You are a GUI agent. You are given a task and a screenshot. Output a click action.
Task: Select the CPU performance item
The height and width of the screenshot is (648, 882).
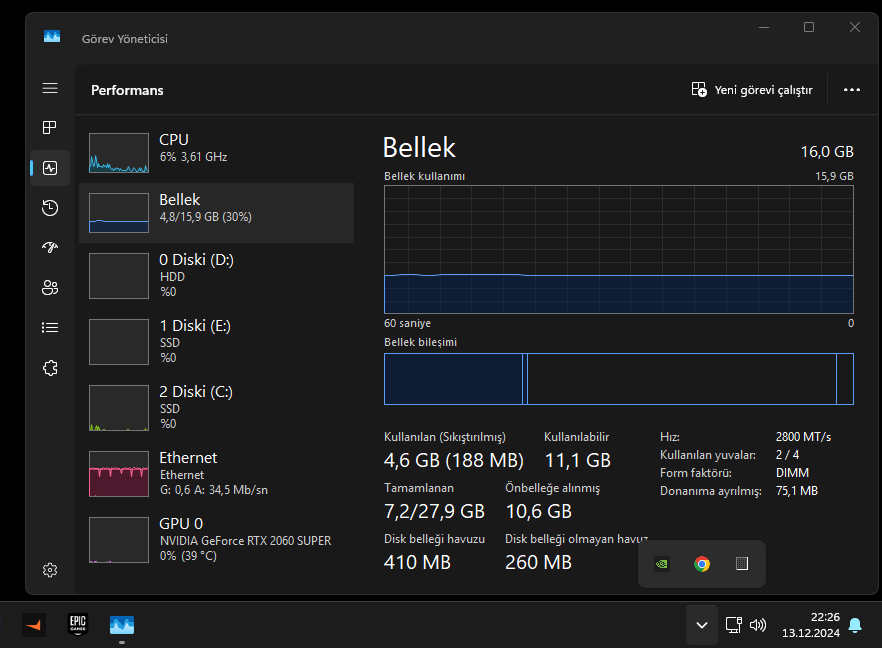[216, 150]
